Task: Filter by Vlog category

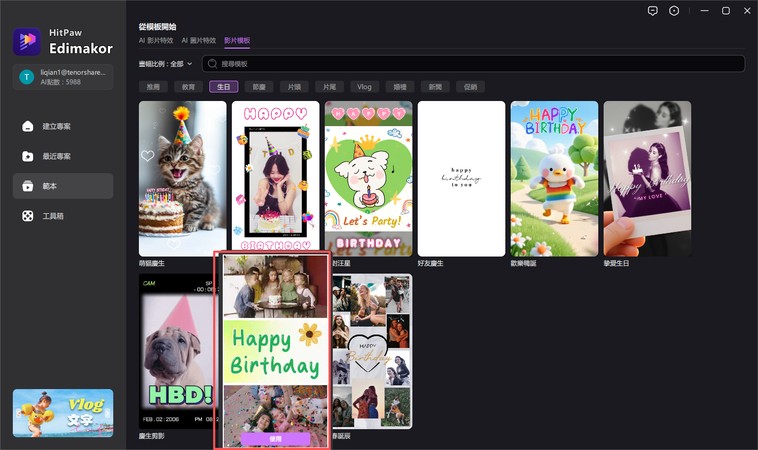Action: click(364, 87)
